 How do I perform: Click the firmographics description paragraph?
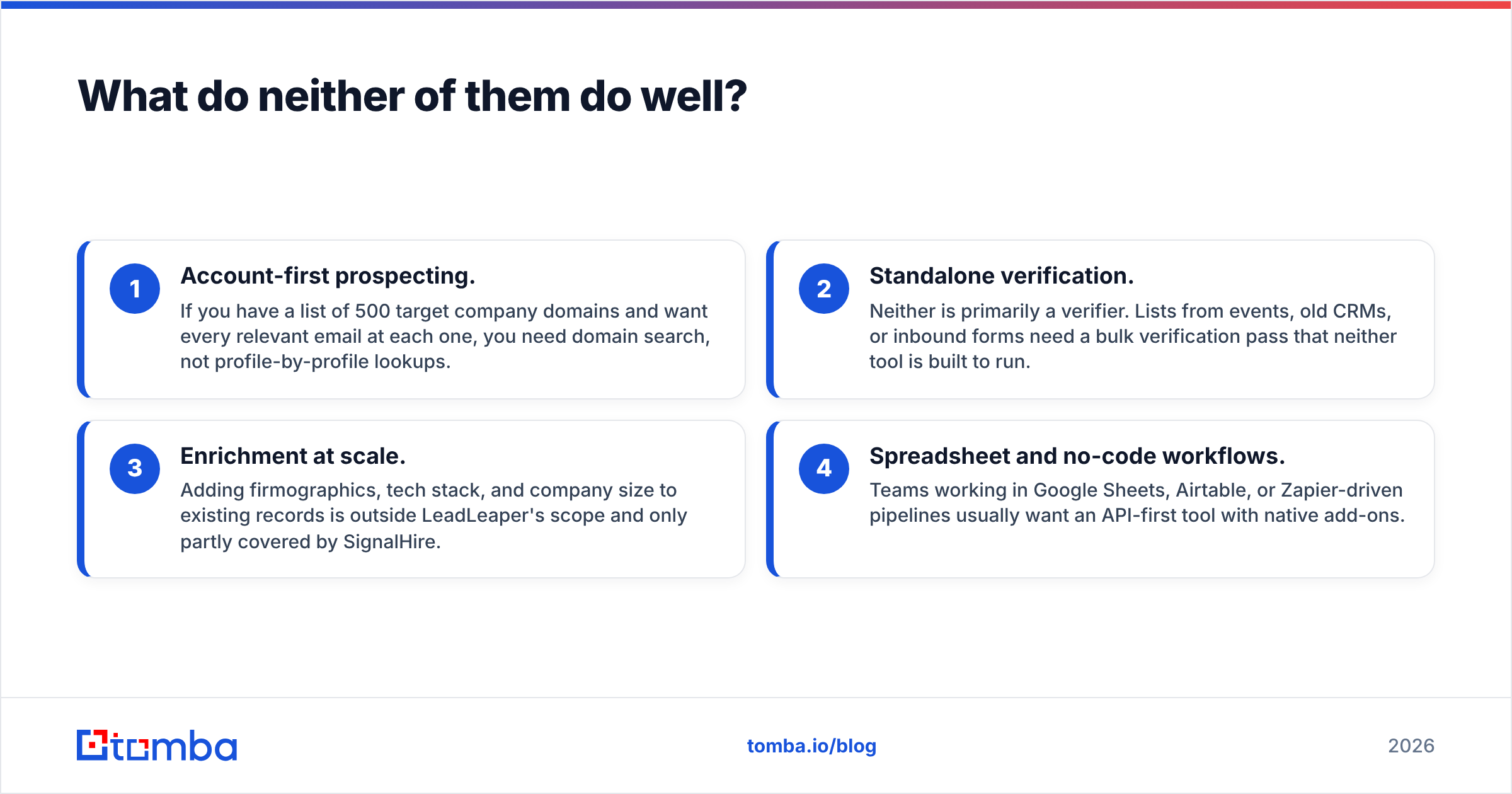click(x=433, y=515)
